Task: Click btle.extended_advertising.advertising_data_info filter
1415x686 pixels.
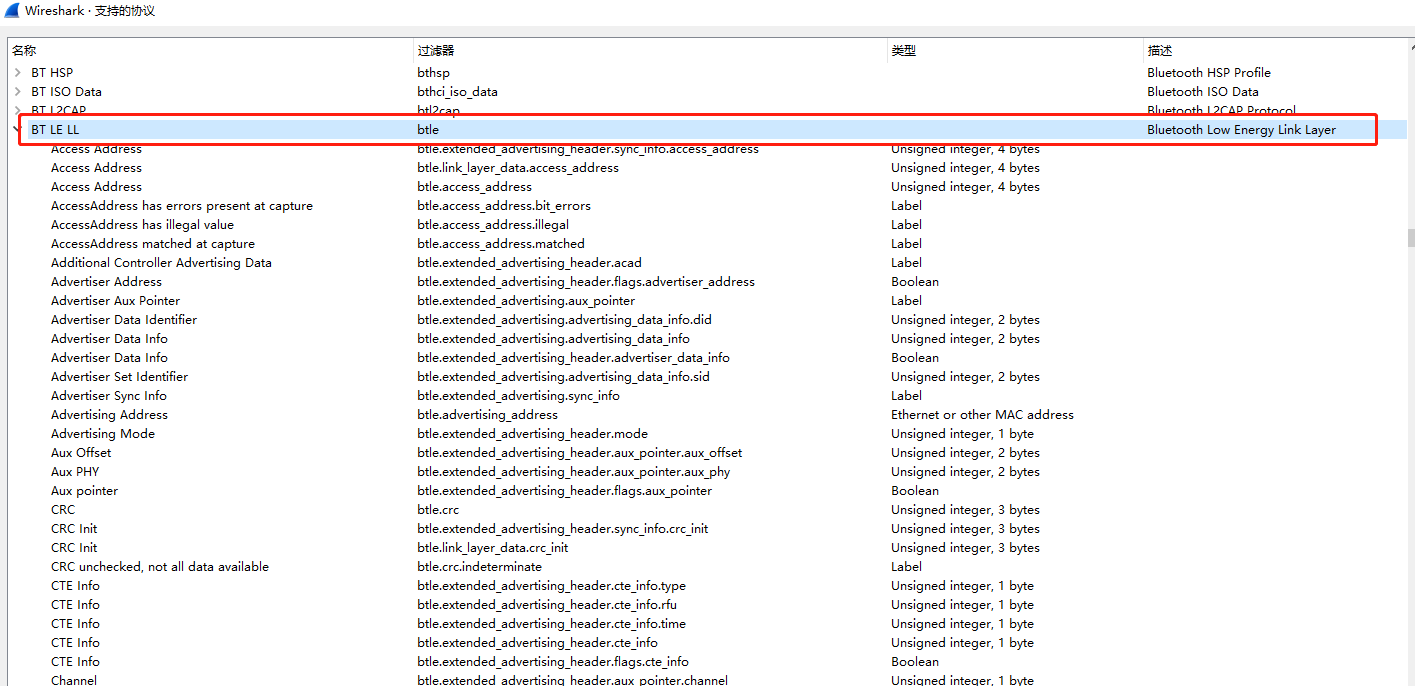Action: click(553, 339)
